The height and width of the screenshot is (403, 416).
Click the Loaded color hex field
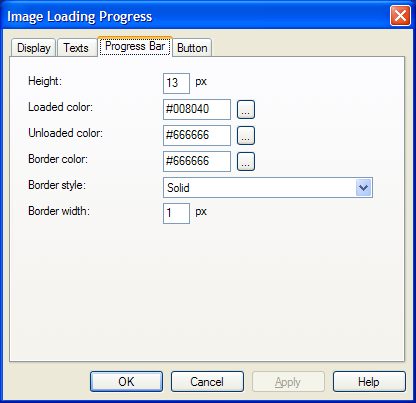tap(197, 109)
